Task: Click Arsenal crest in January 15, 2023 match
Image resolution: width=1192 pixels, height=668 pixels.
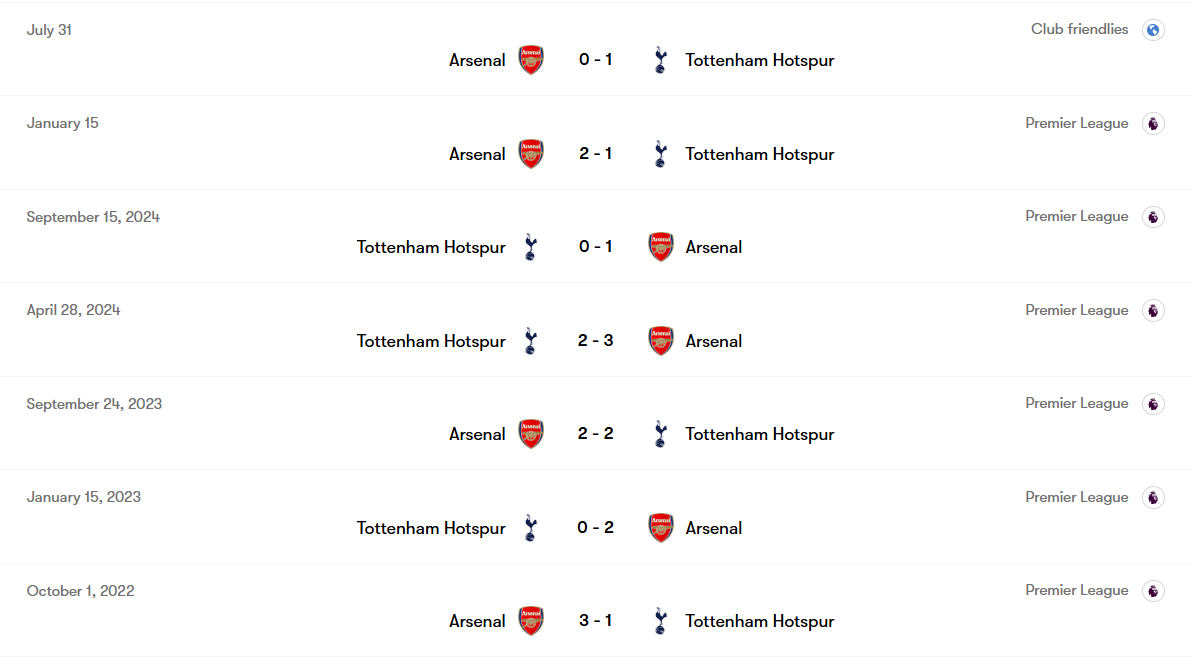Action: [661, 528]
